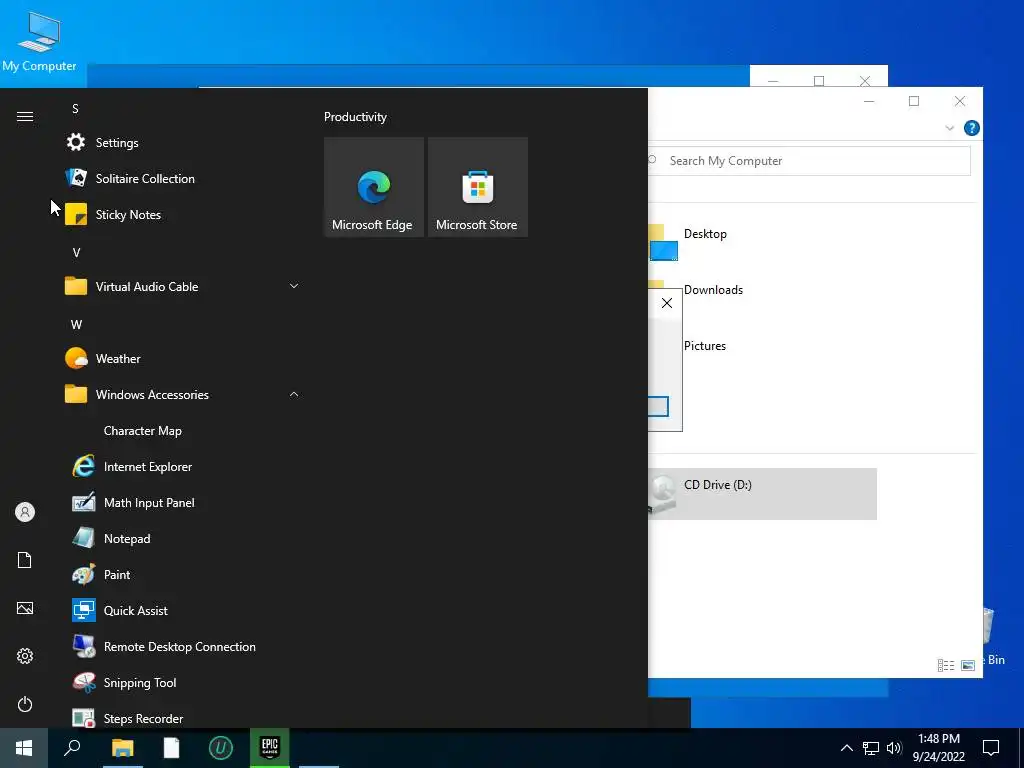
Task: Click the Windows Start button
Action: tap(24, 748)
